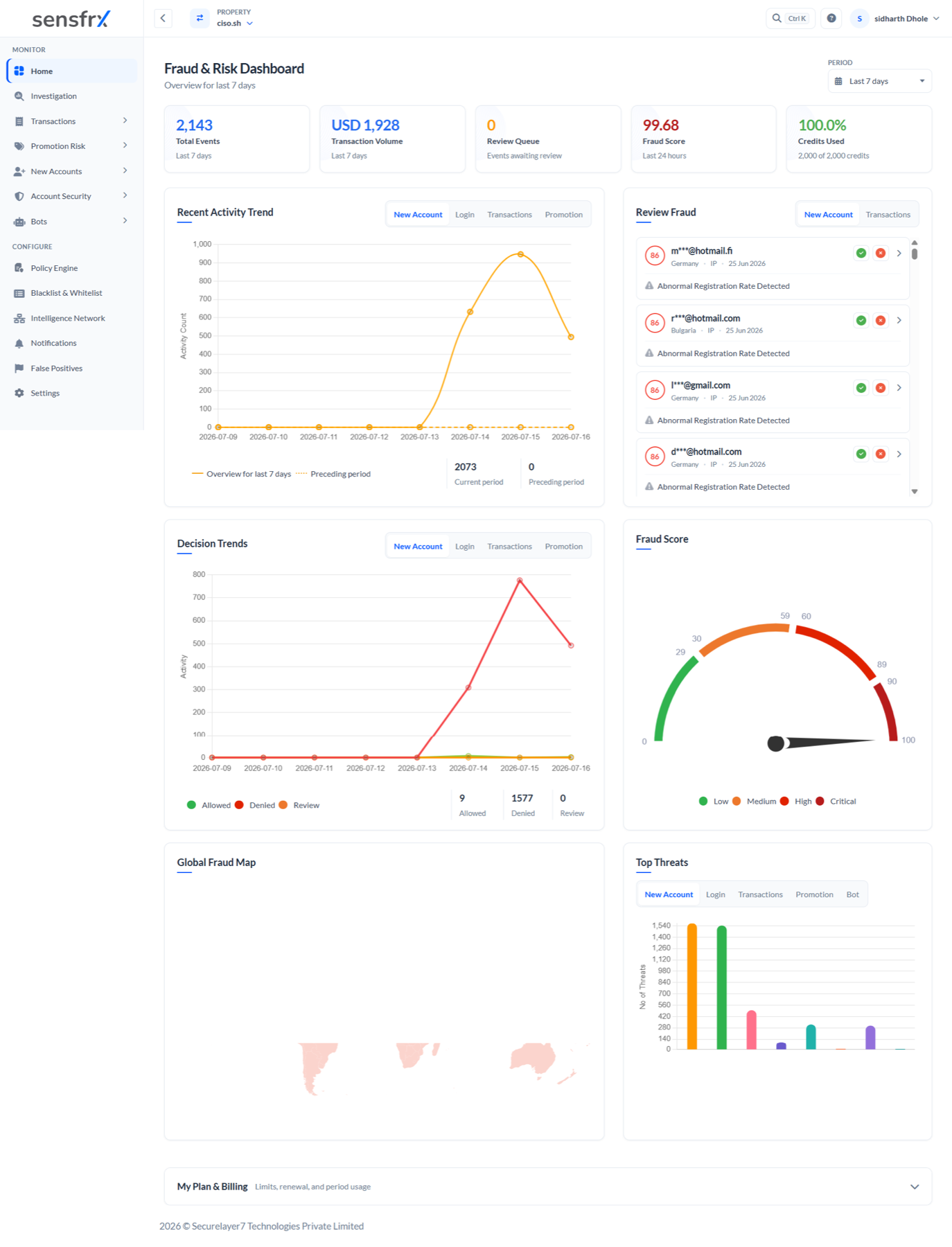Toggle Low level in Fraud Score legend

(x=714, y=801)
